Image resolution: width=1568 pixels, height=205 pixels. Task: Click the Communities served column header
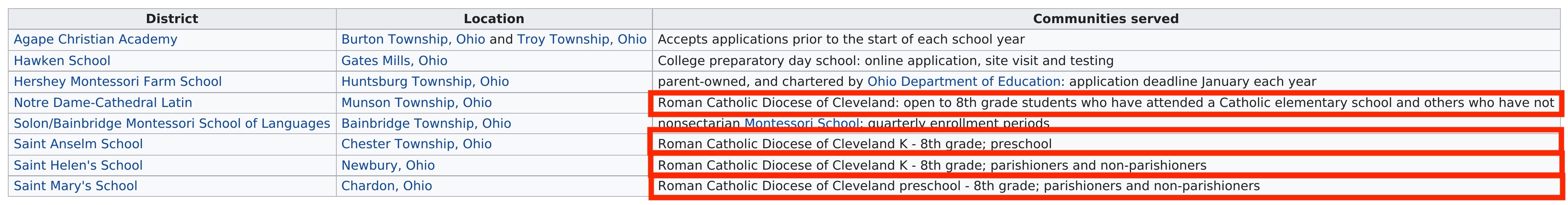[1105, 19]
